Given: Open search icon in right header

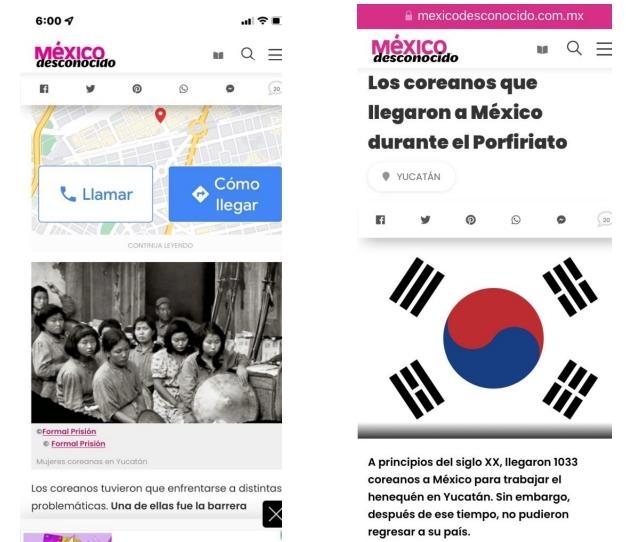Looking at the screenshot, I should coord(574,48).
